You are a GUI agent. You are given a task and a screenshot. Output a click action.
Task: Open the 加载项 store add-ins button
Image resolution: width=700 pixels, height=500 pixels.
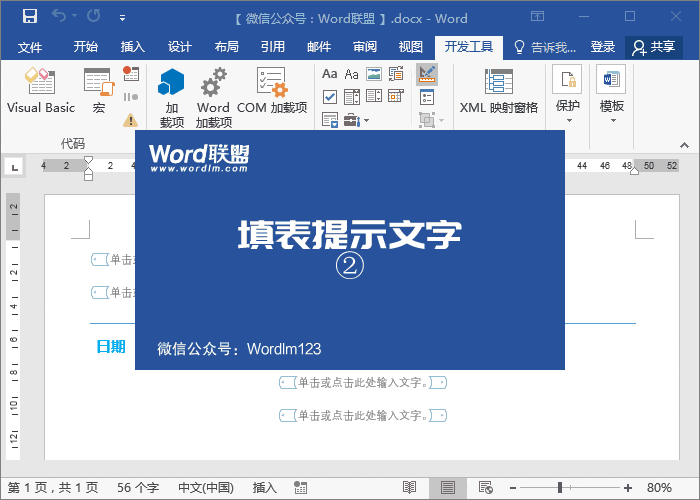[x=171, y=97]
